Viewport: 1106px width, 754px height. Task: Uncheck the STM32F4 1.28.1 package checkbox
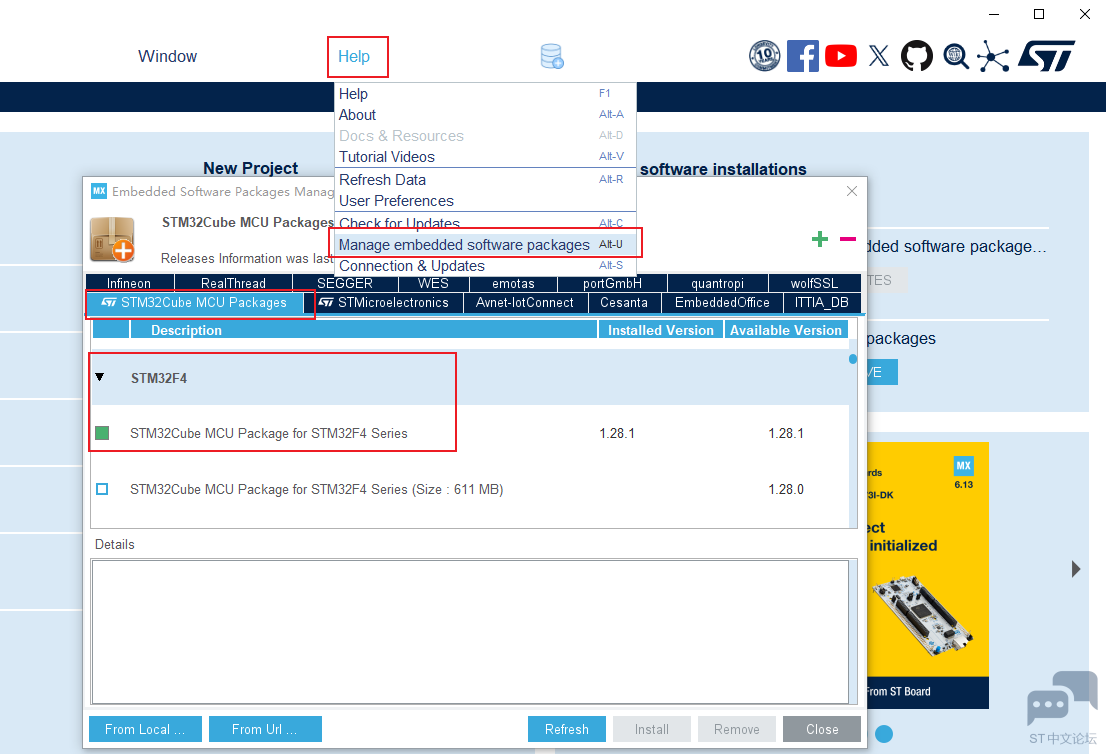tap(102, 433)
